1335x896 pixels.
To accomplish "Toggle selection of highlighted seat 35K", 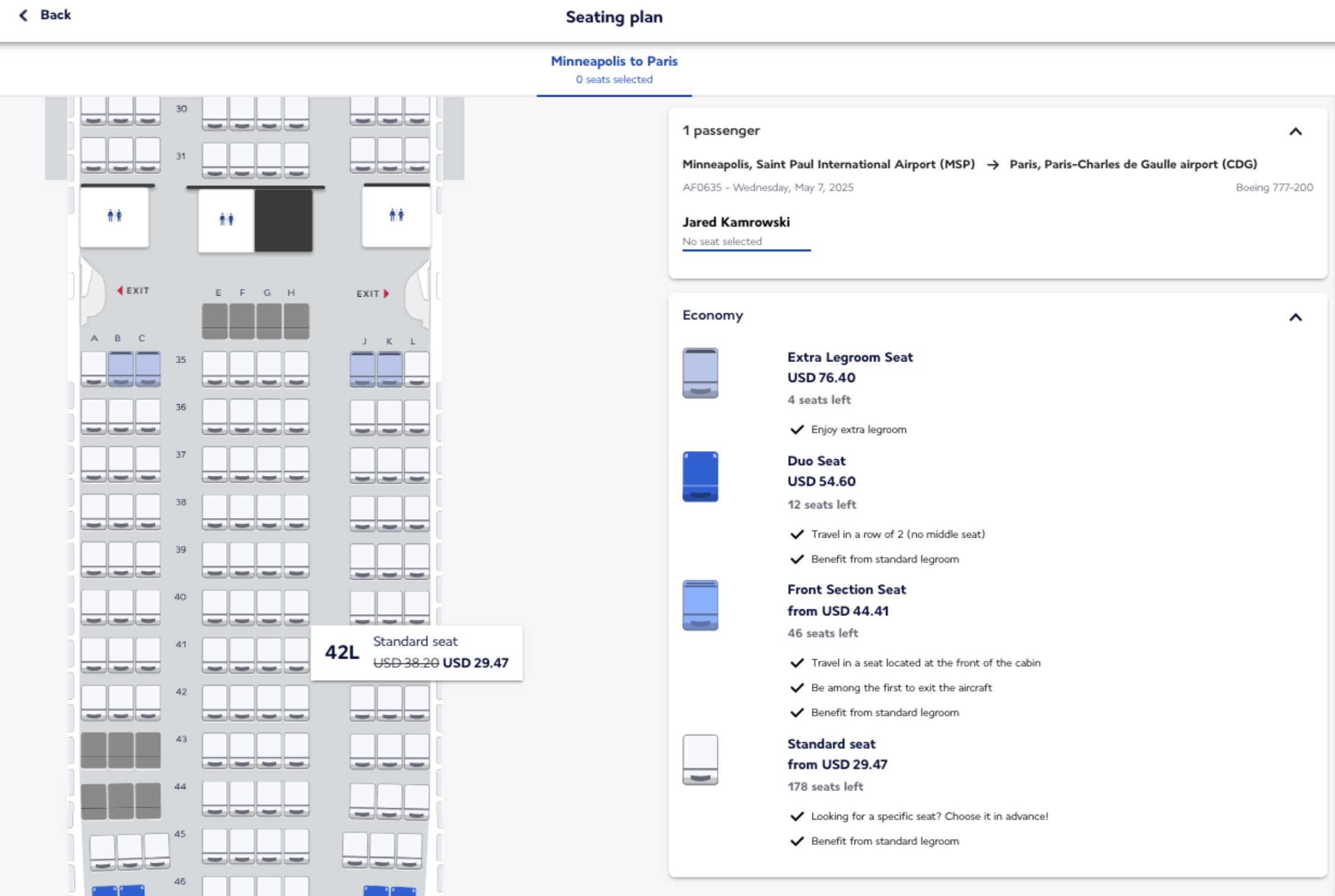I will pyautogui.click(x=389, y=368).
